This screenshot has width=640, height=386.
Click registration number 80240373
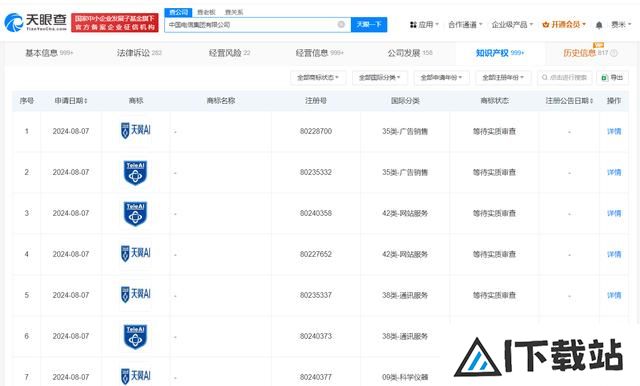(316, 336)
